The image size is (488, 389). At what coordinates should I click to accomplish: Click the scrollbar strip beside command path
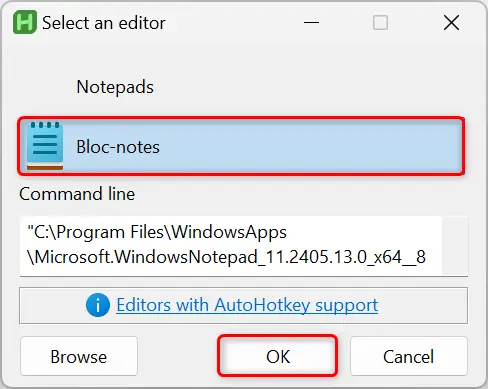coord(455,246)
